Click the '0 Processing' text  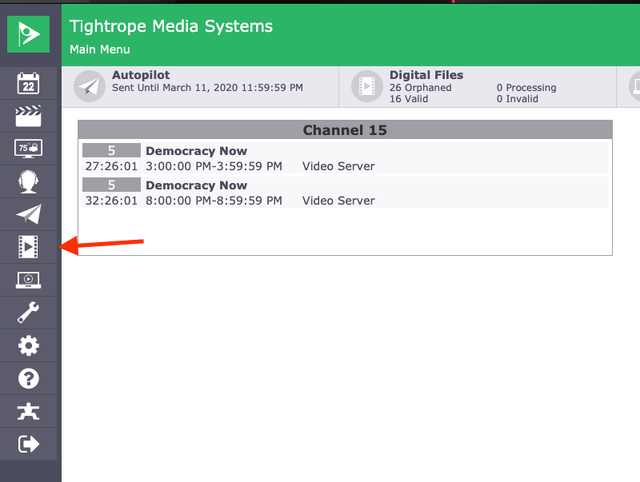[x=526, y=88]
